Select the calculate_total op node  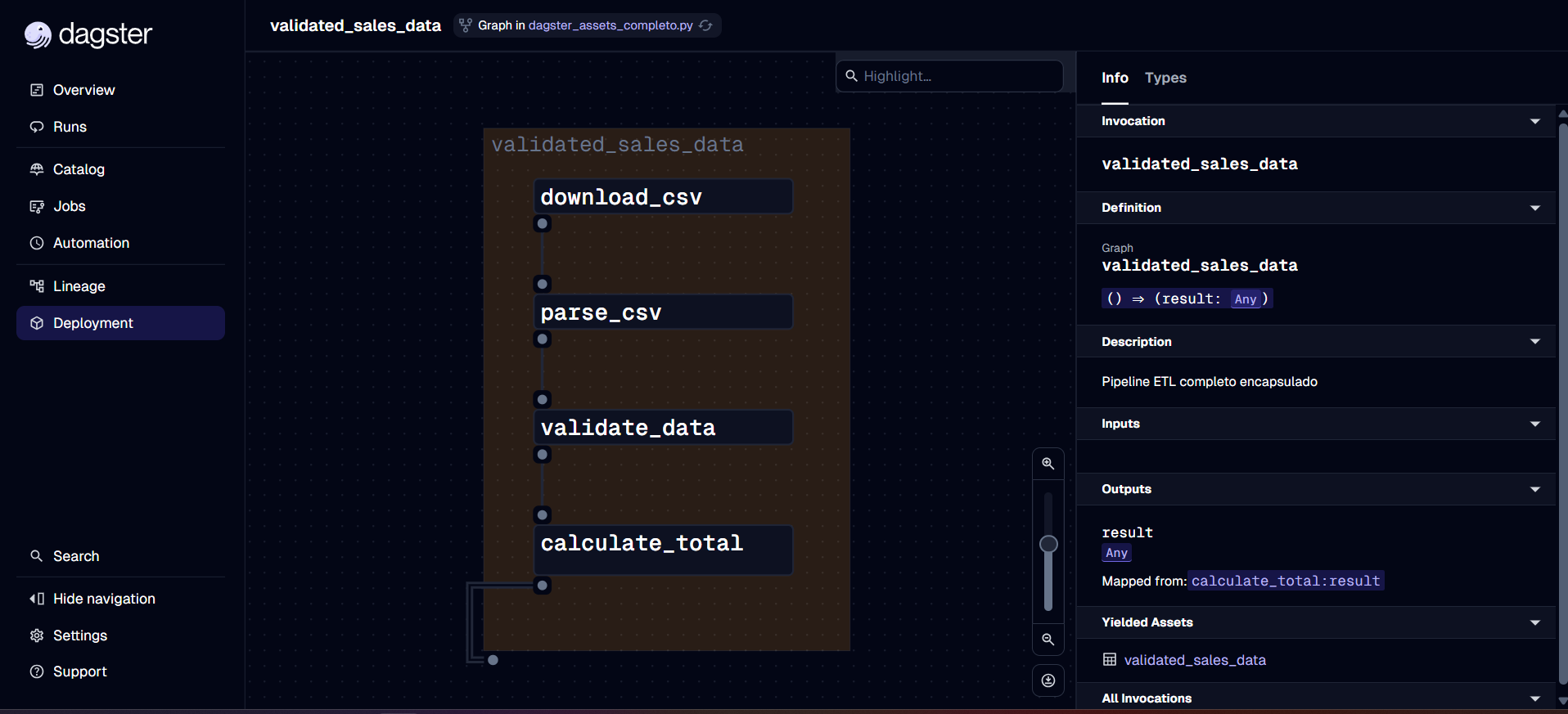(663, 550)
